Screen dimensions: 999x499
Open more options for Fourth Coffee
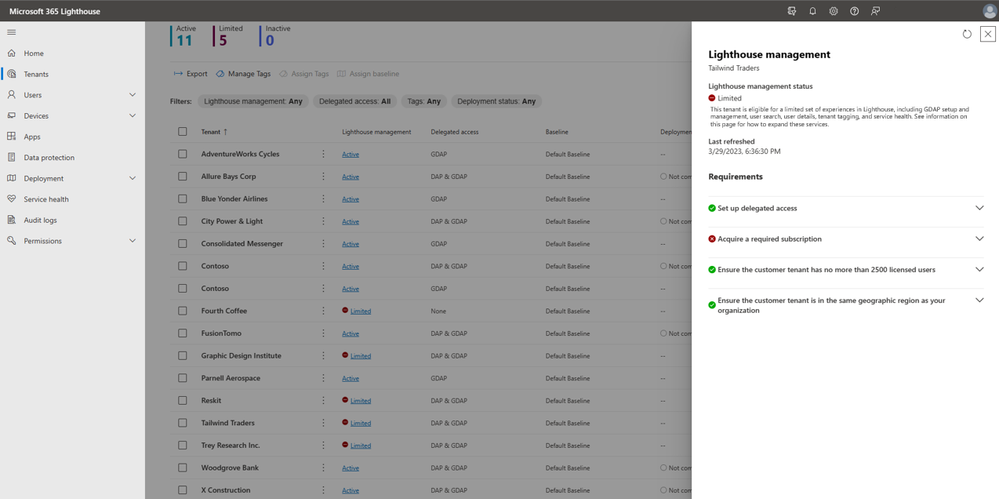click(x=323, y=310)
